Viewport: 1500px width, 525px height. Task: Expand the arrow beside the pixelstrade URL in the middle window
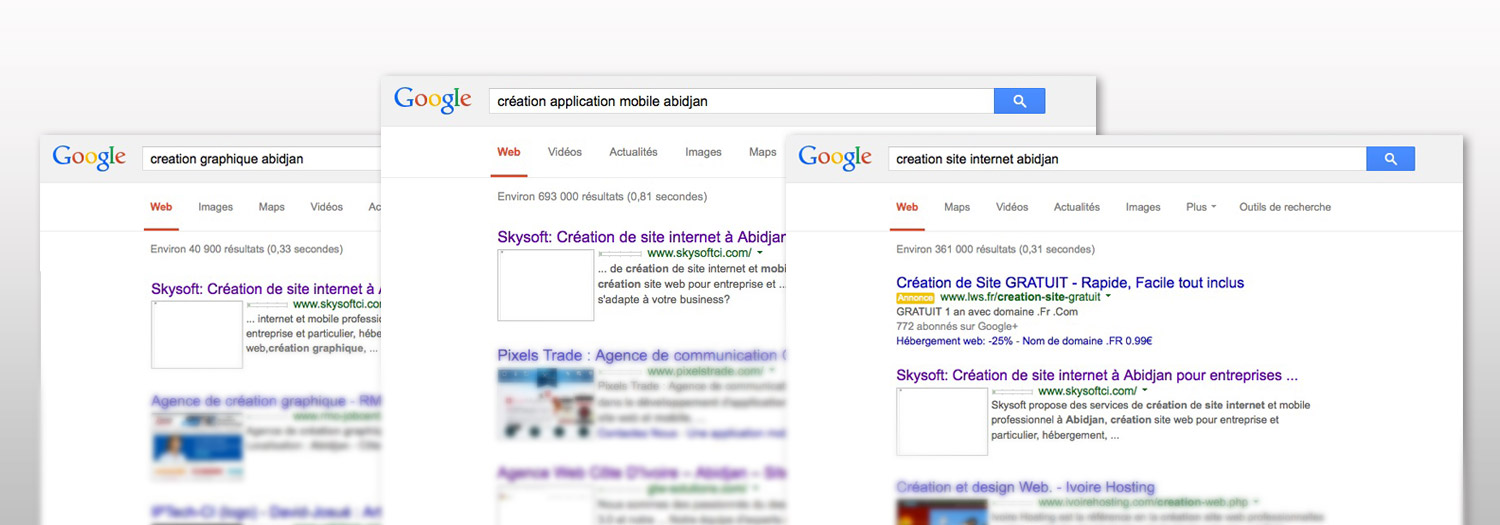[x=772, y=371]
